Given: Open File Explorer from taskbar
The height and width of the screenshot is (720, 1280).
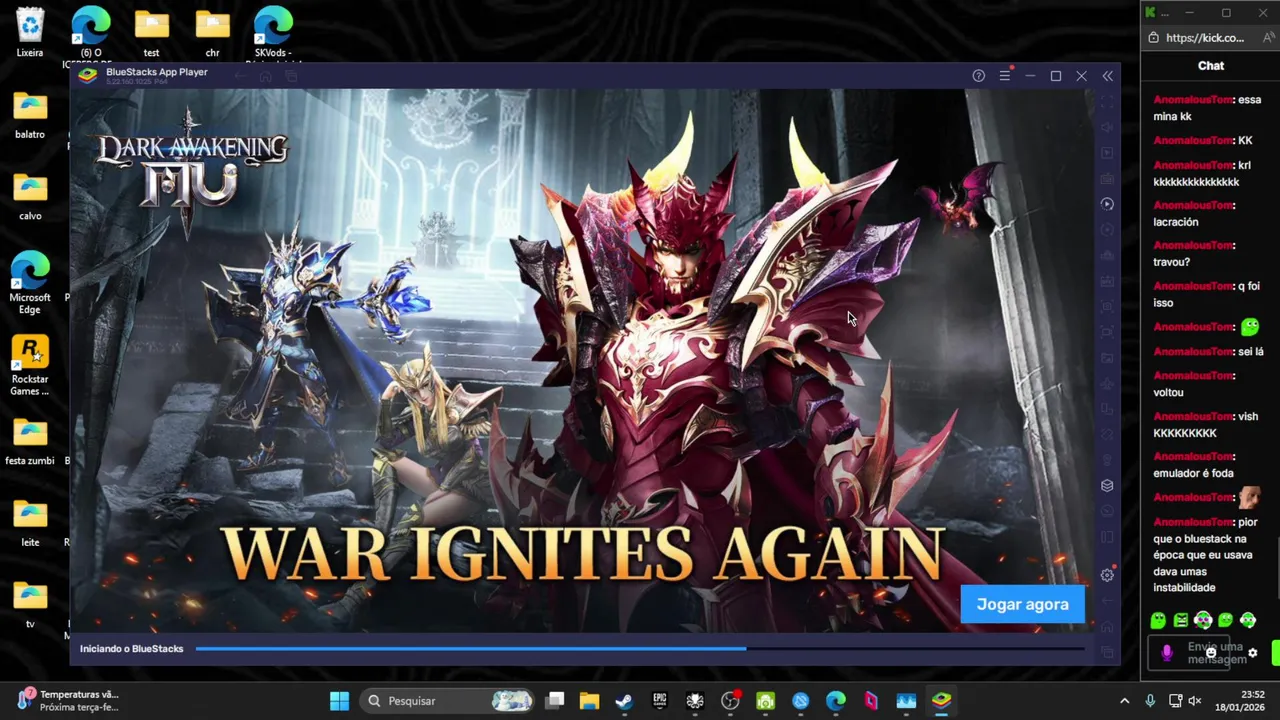Looking at the screenshot, I should click(589, 701).
